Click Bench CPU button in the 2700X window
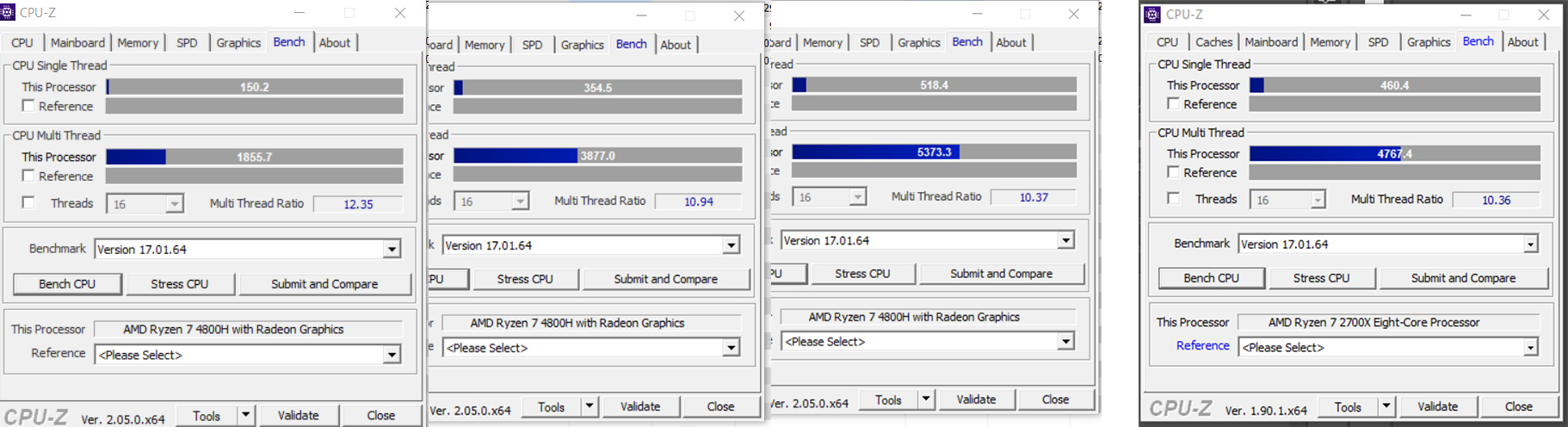 pos(1212,278)
